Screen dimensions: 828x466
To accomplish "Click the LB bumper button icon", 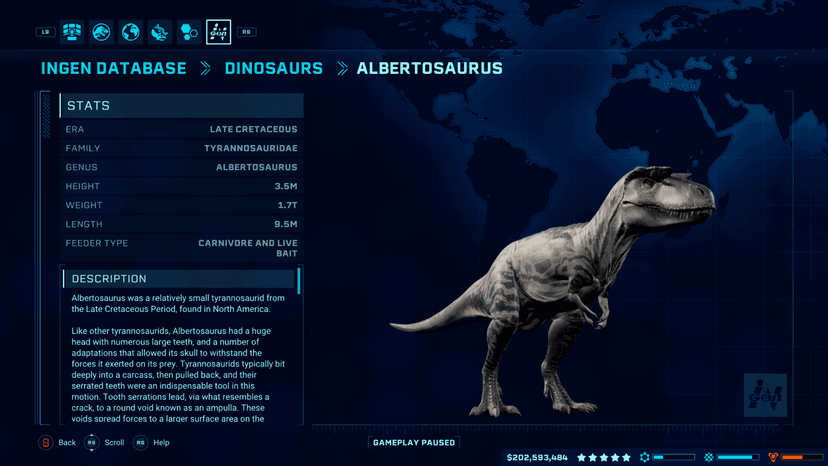I will [x=45, y=32].
